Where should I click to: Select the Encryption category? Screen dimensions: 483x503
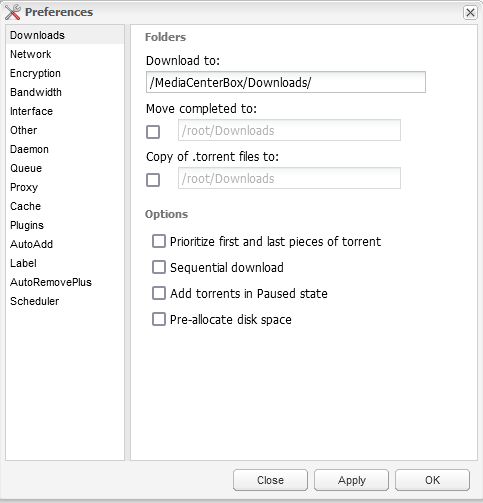point(35,73)
